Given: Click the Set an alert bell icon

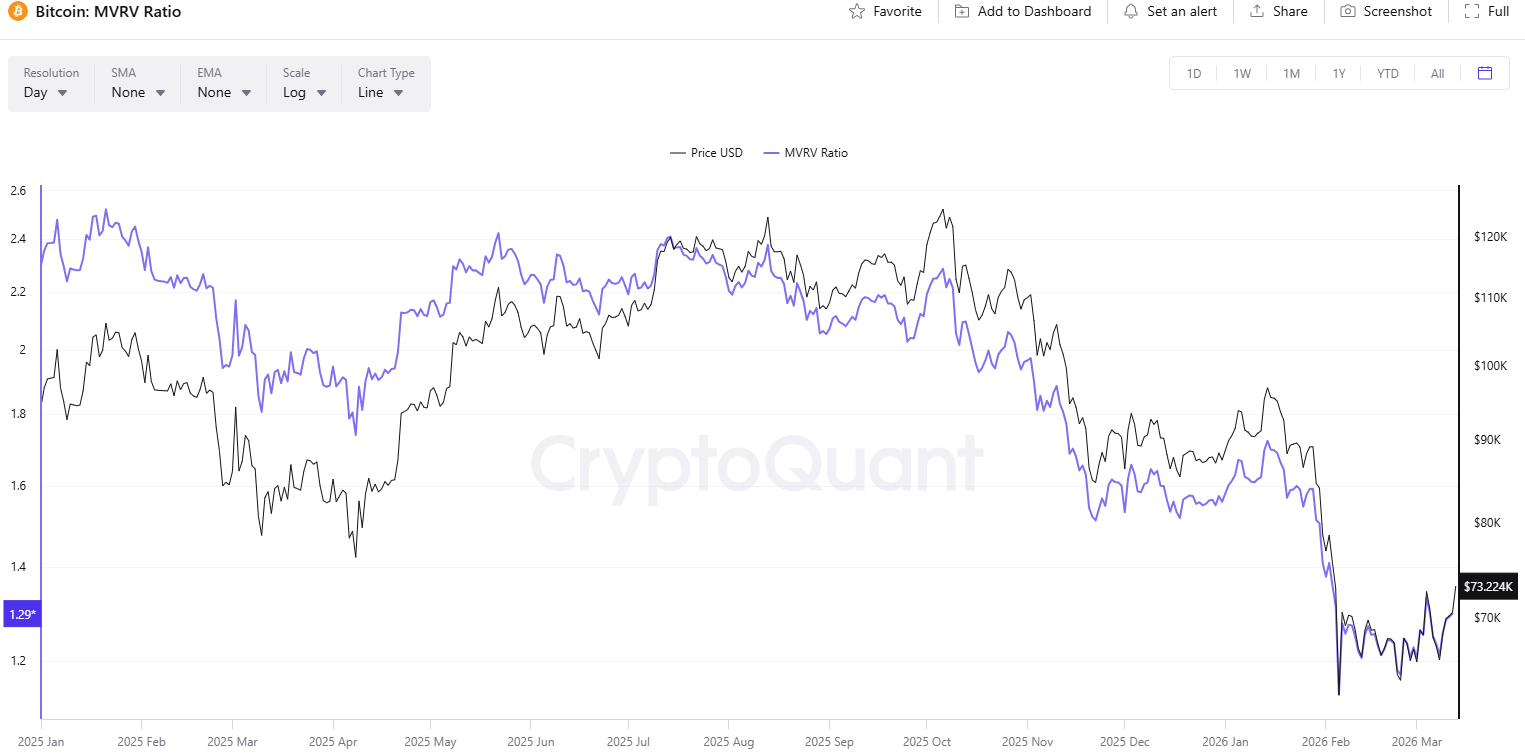Looking at the screenshot, I should click(x=1131, y=11).
